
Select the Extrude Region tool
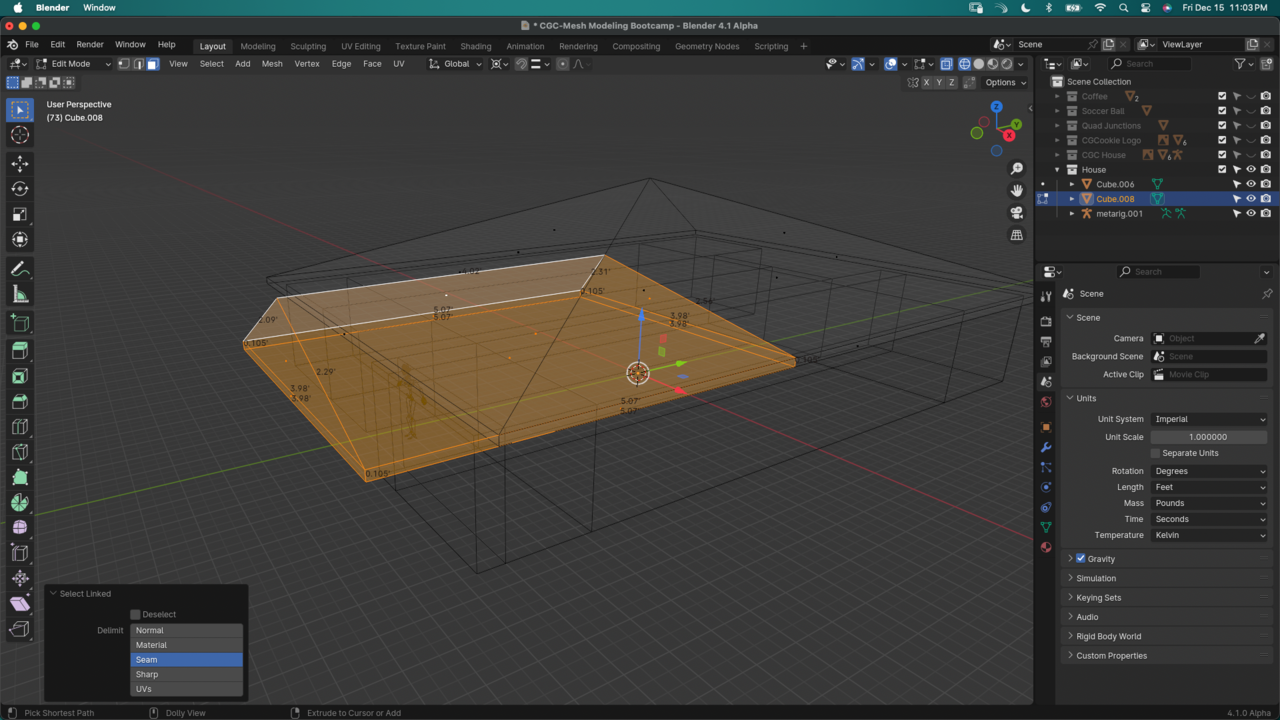point(20,351)
